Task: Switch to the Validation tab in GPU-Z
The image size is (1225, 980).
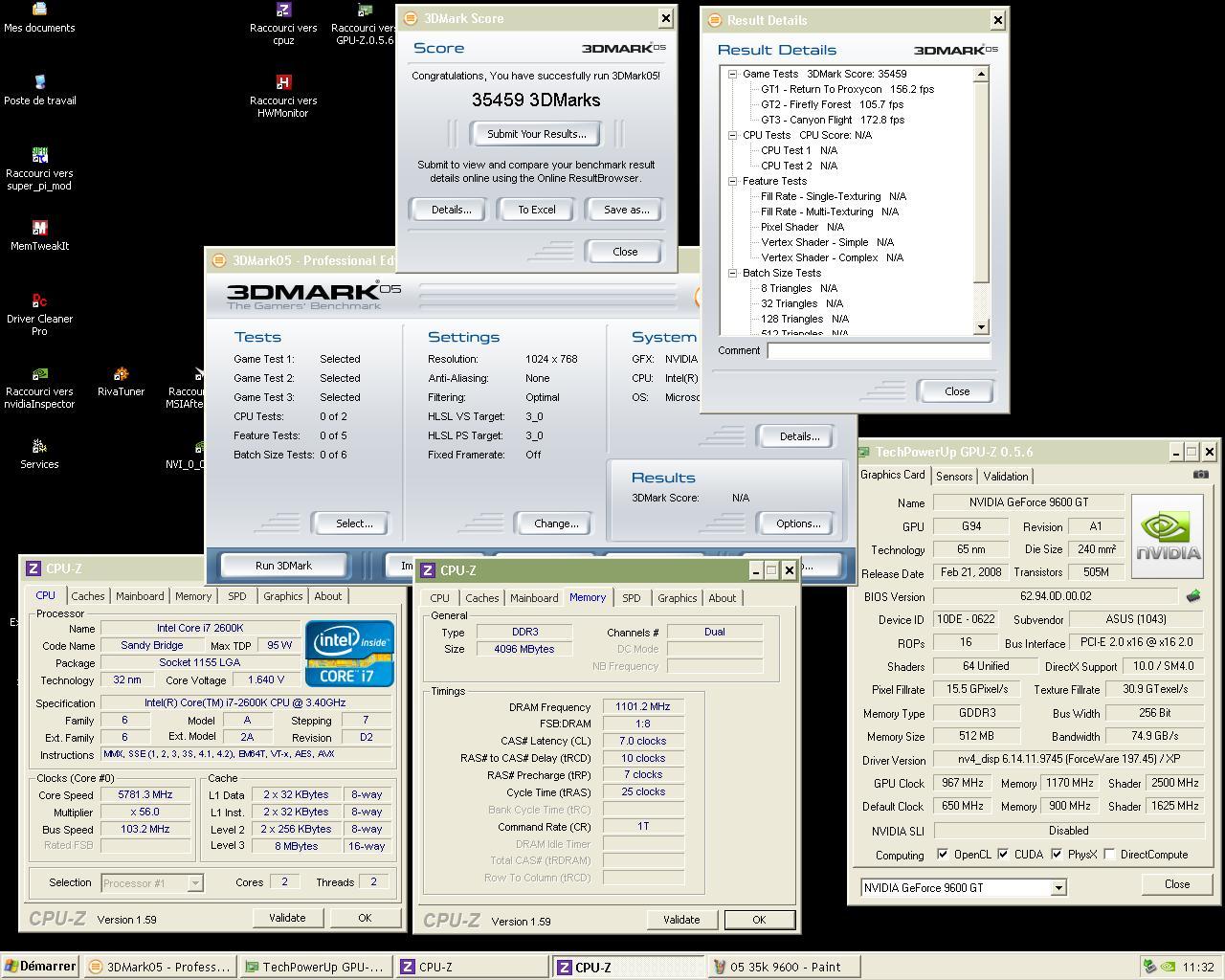Action: 1006,476
